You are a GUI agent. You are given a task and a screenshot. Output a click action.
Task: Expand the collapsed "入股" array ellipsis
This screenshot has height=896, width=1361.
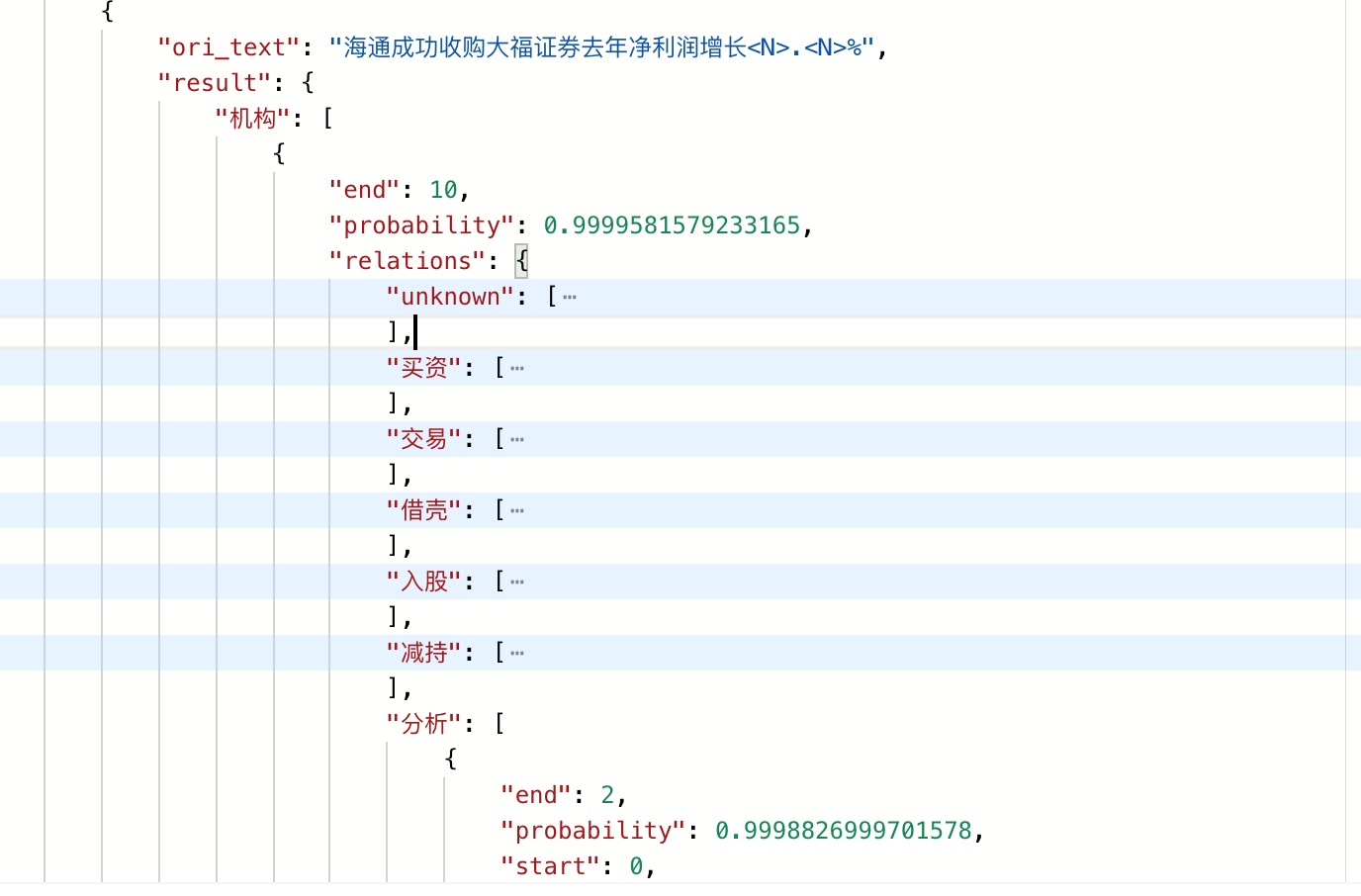click(x=517, y=582)
